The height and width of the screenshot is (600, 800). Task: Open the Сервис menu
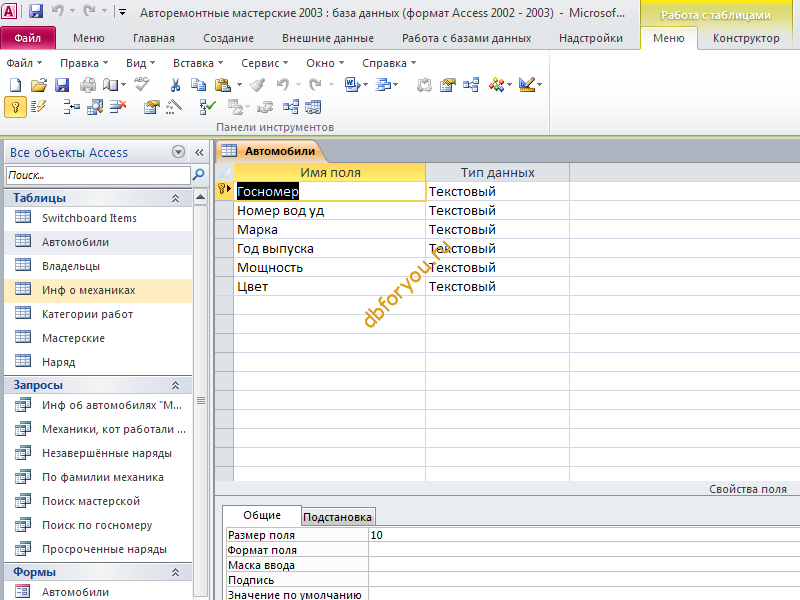(x=264, y=63)
